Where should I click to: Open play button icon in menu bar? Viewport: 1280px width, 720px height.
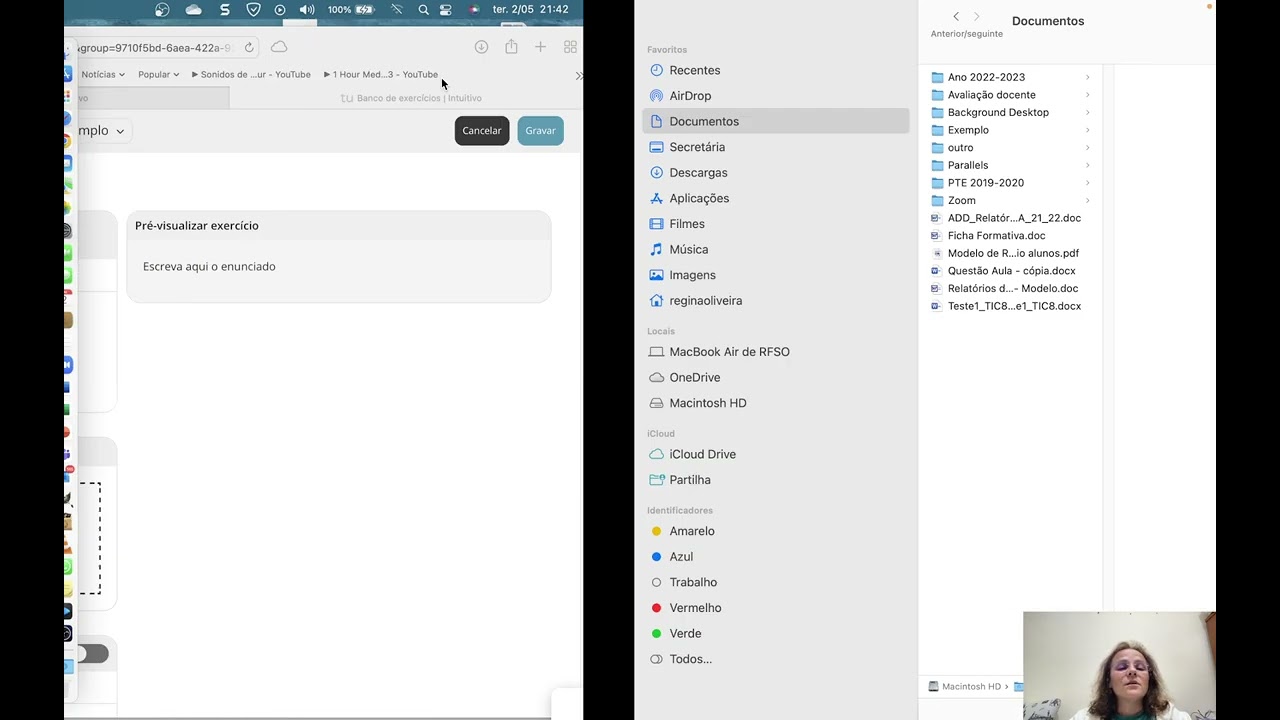pyautogui.click(x=280, y=10)
